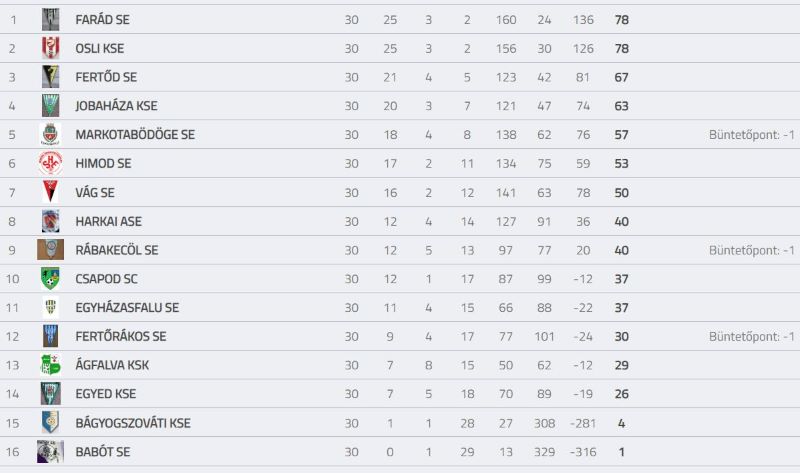Click Büntetőpont note in Markotabödöge row
The image size is (800, 473).
[x=752, y=135]
